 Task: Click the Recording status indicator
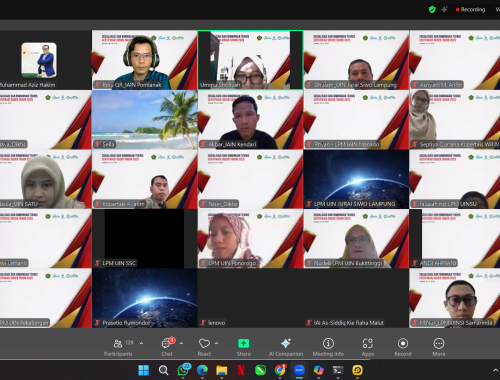point(470,10)
